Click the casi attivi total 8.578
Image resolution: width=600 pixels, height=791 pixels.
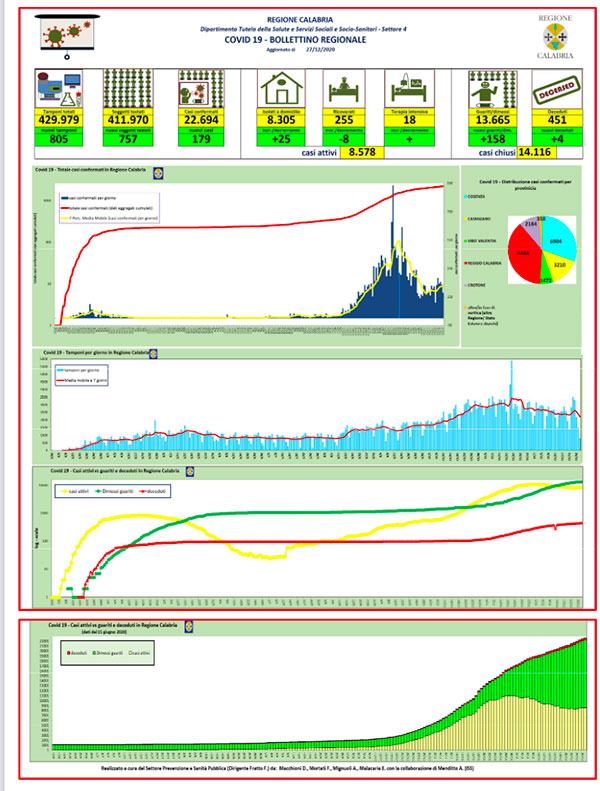[362, 152]
